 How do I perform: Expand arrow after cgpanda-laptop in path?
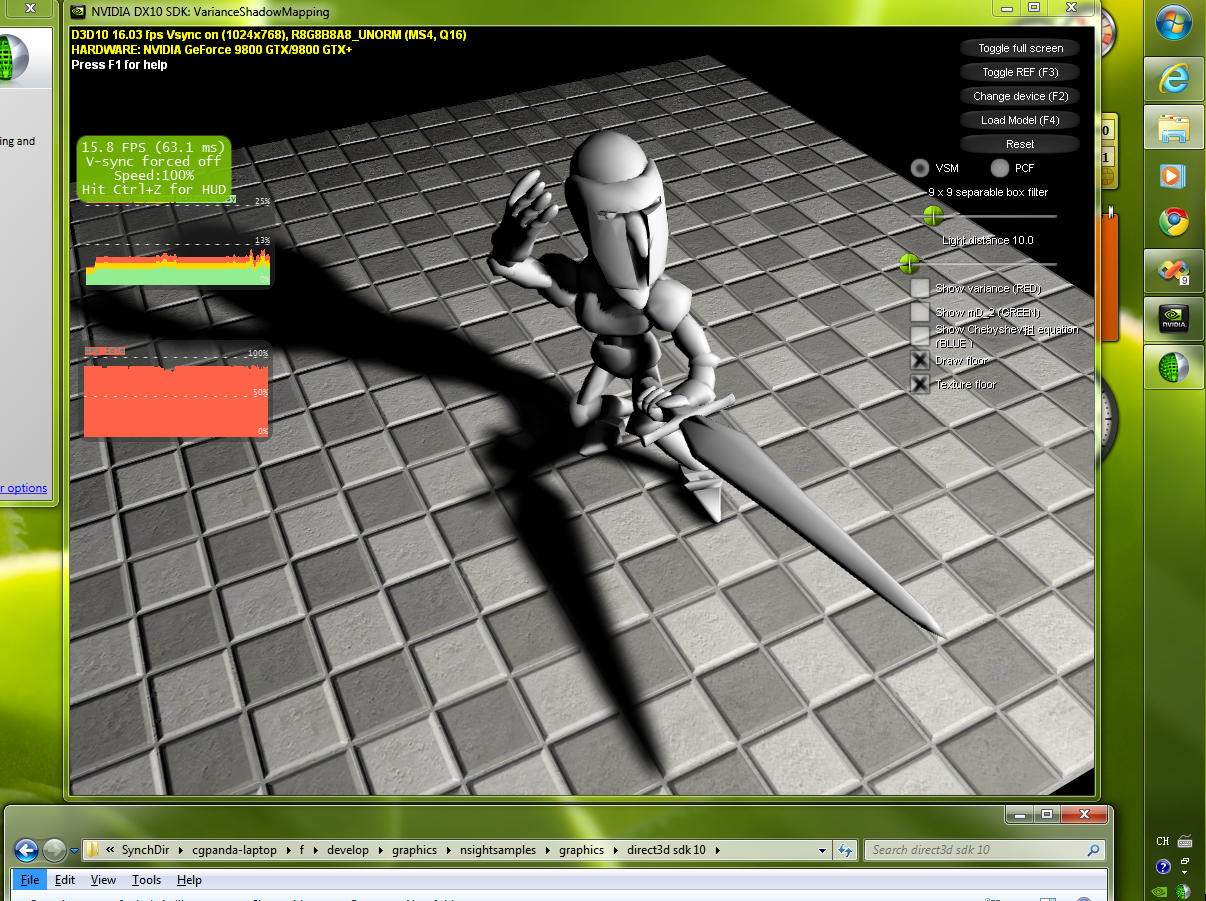287,851
